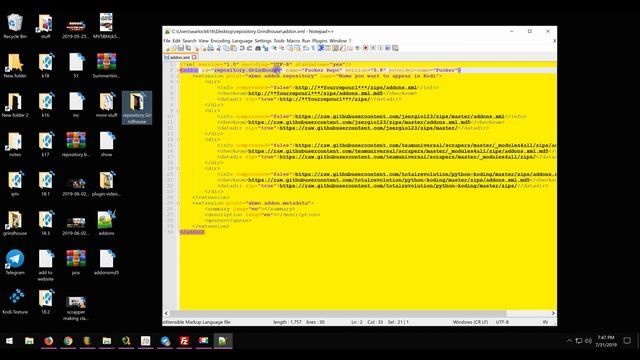Click the red Record macro toolbar icon

click(366, 48)
